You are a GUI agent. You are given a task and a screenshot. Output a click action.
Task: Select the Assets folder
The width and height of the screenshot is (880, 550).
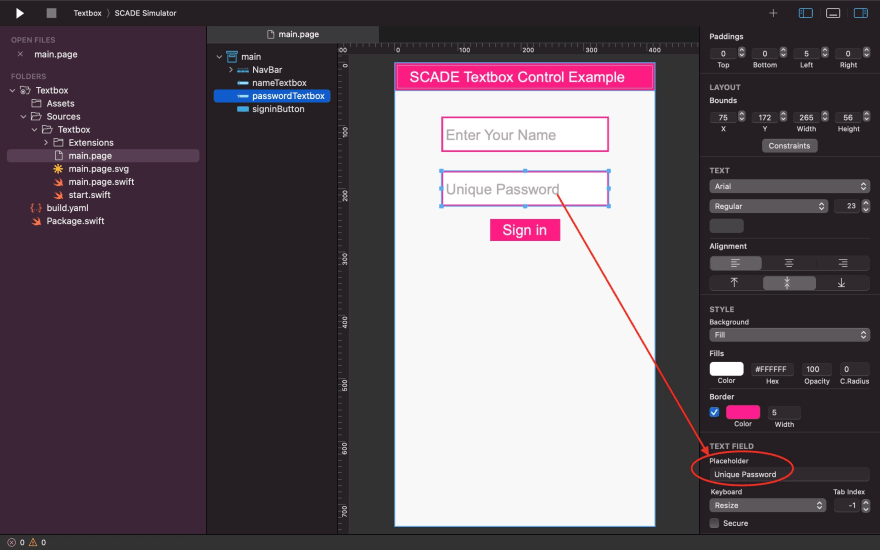pyautogui.click(x=60, y=103)
